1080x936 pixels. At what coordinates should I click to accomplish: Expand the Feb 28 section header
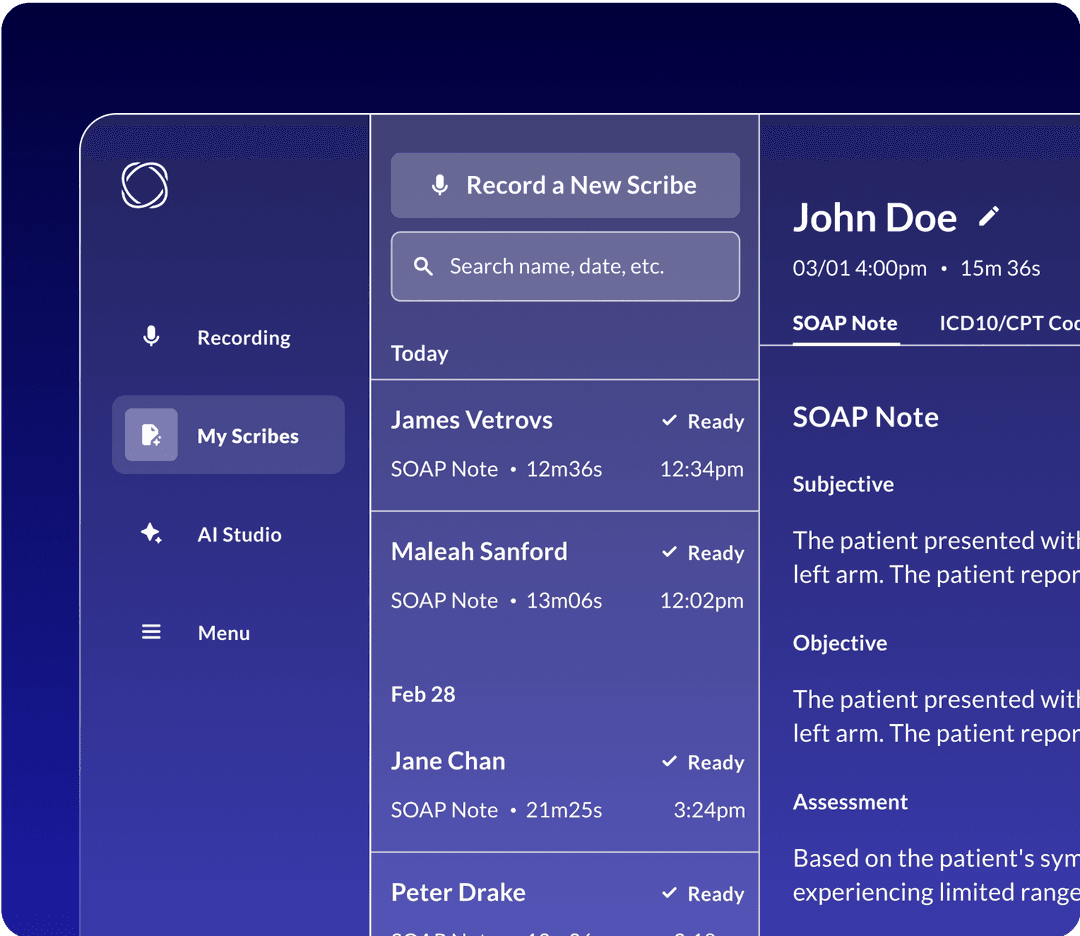pyautogui.click(x=423, y=694)
